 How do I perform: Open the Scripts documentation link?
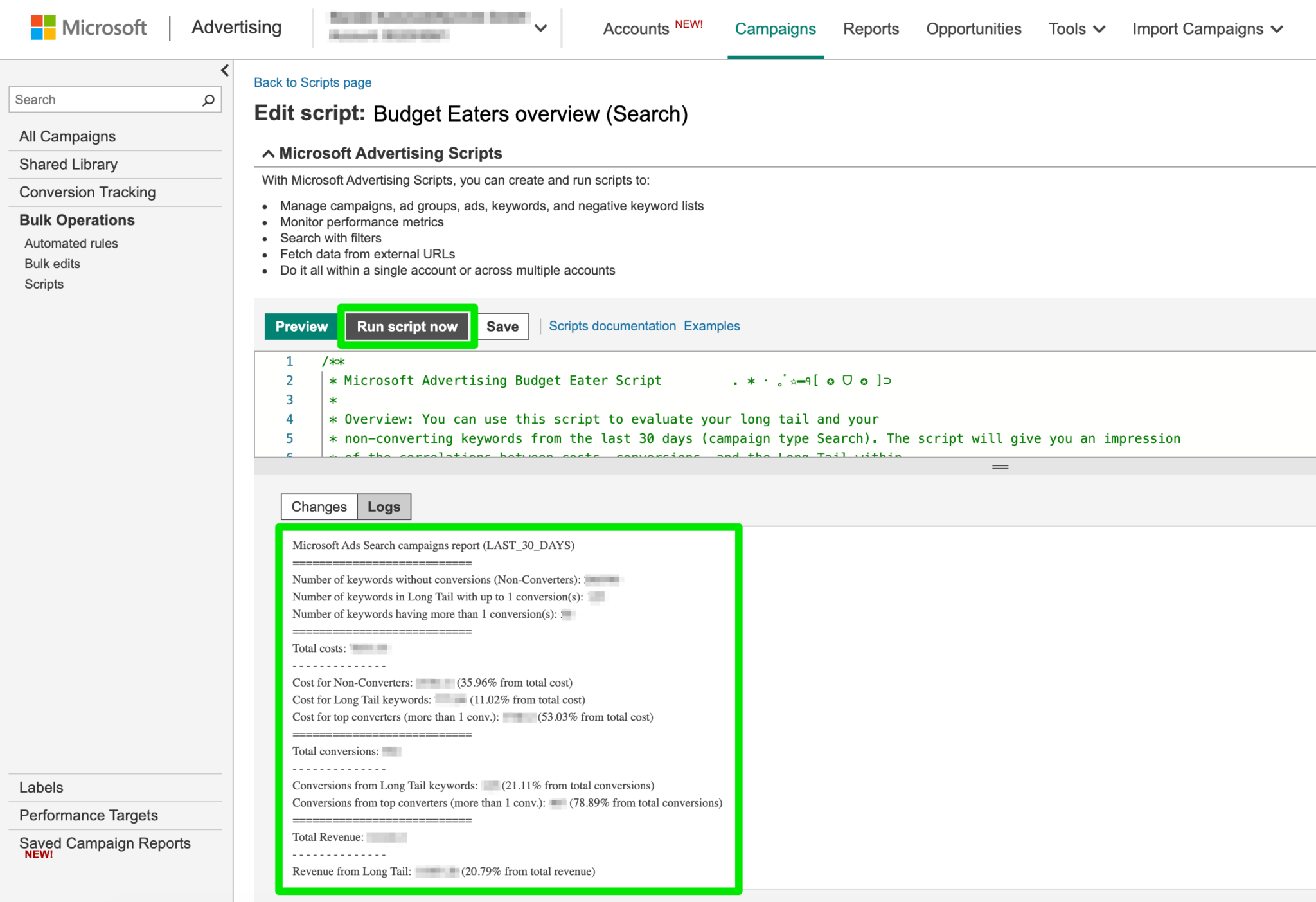(612, 326)
